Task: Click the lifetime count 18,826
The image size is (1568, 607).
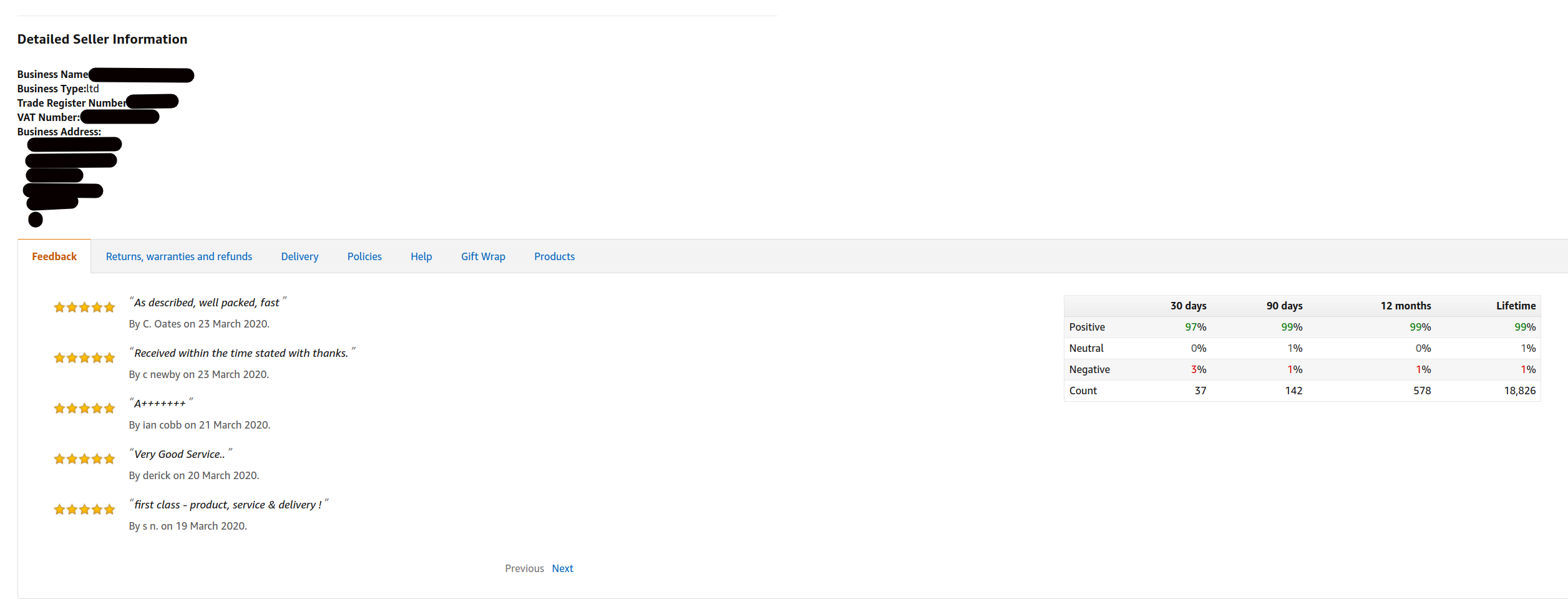Action: (1520, 391)
